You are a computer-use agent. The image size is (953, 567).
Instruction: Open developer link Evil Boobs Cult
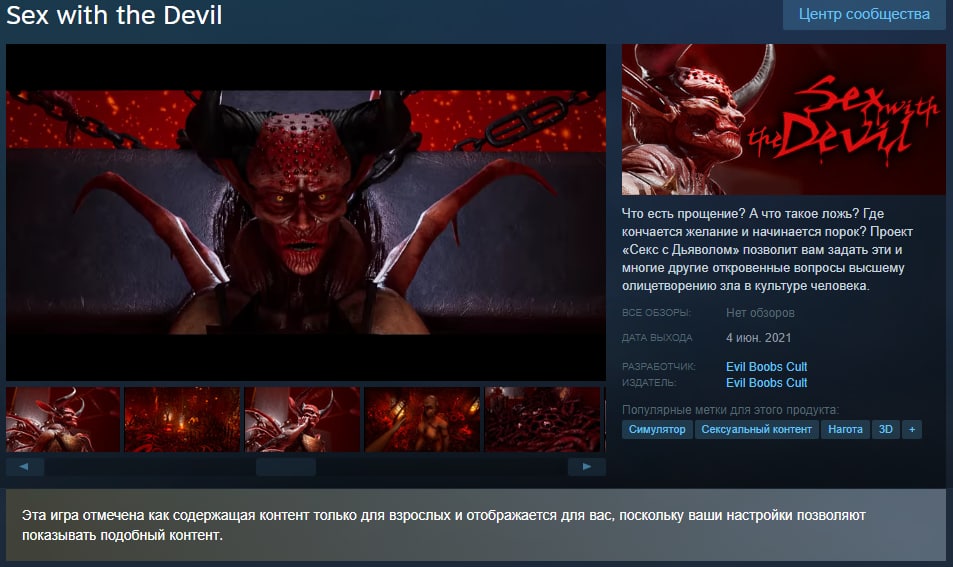point(766,366)
